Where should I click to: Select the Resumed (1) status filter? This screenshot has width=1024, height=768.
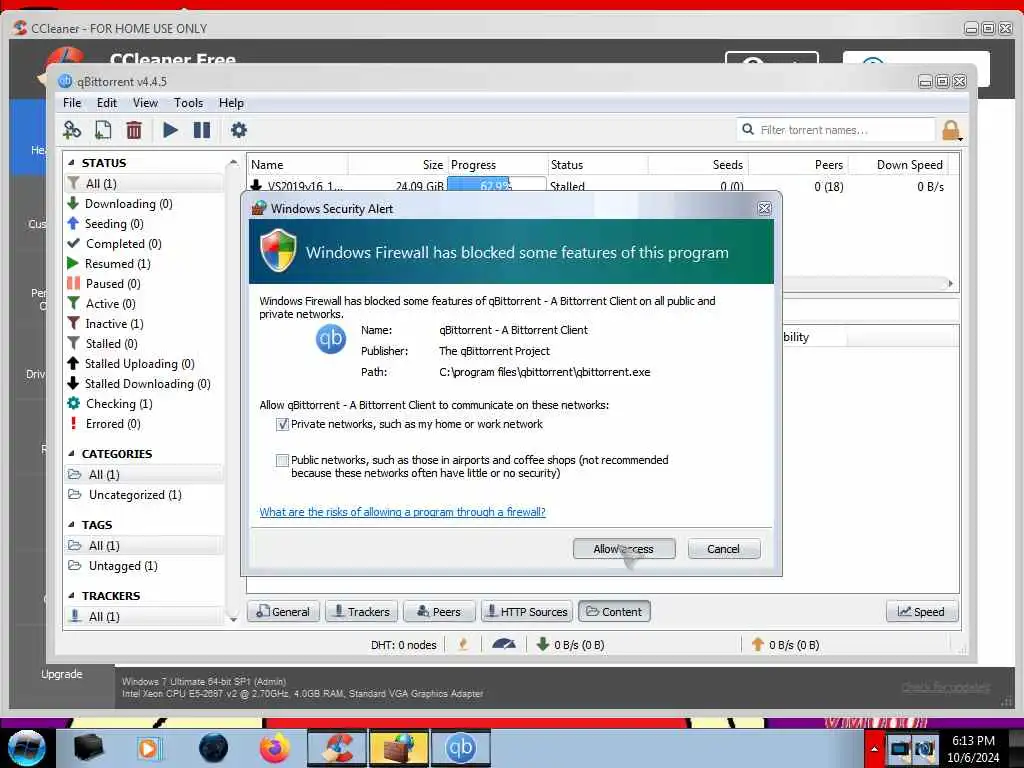[118, 264]
